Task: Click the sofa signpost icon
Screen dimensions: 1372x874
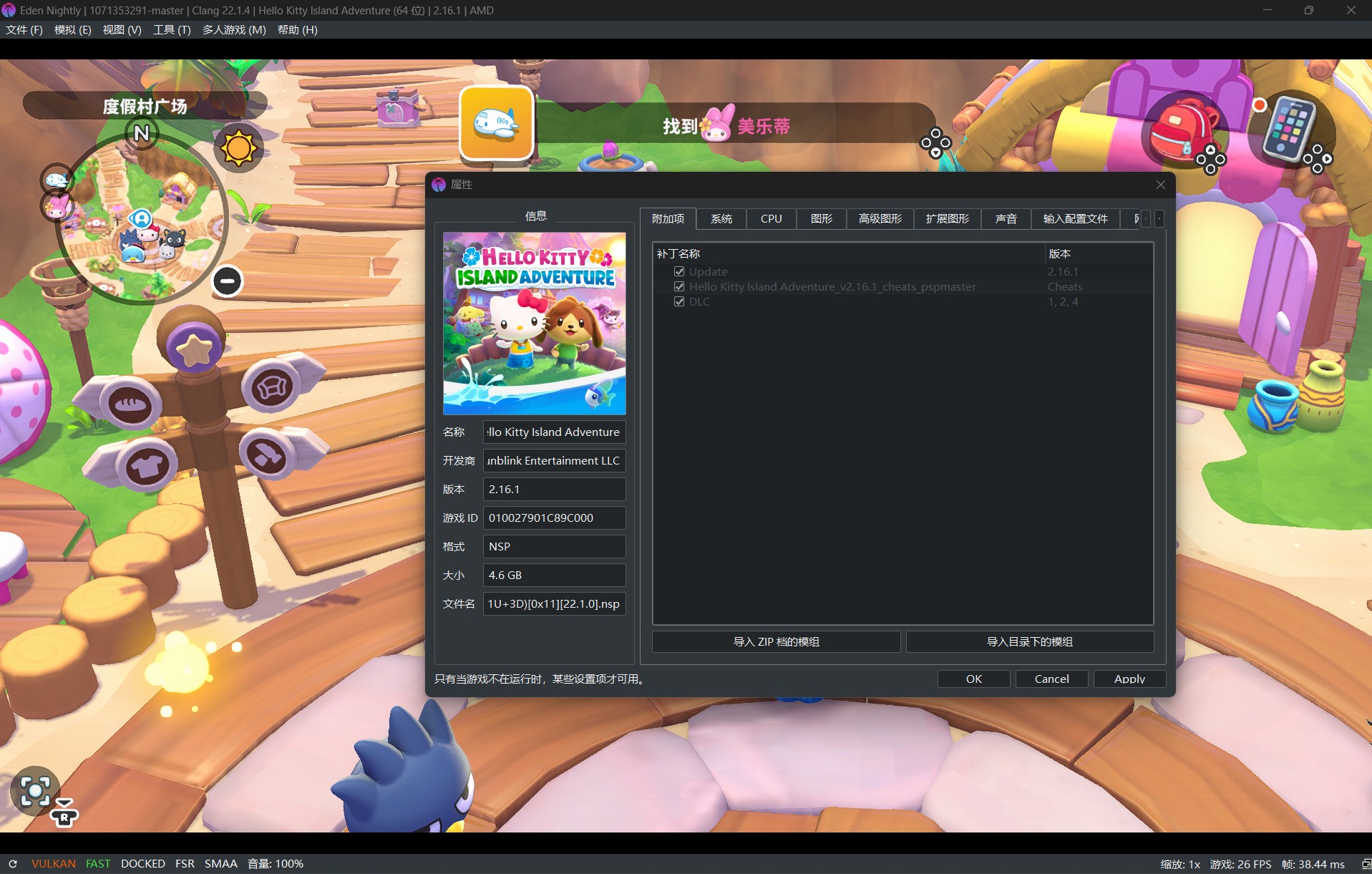Action: coord(271,387)
